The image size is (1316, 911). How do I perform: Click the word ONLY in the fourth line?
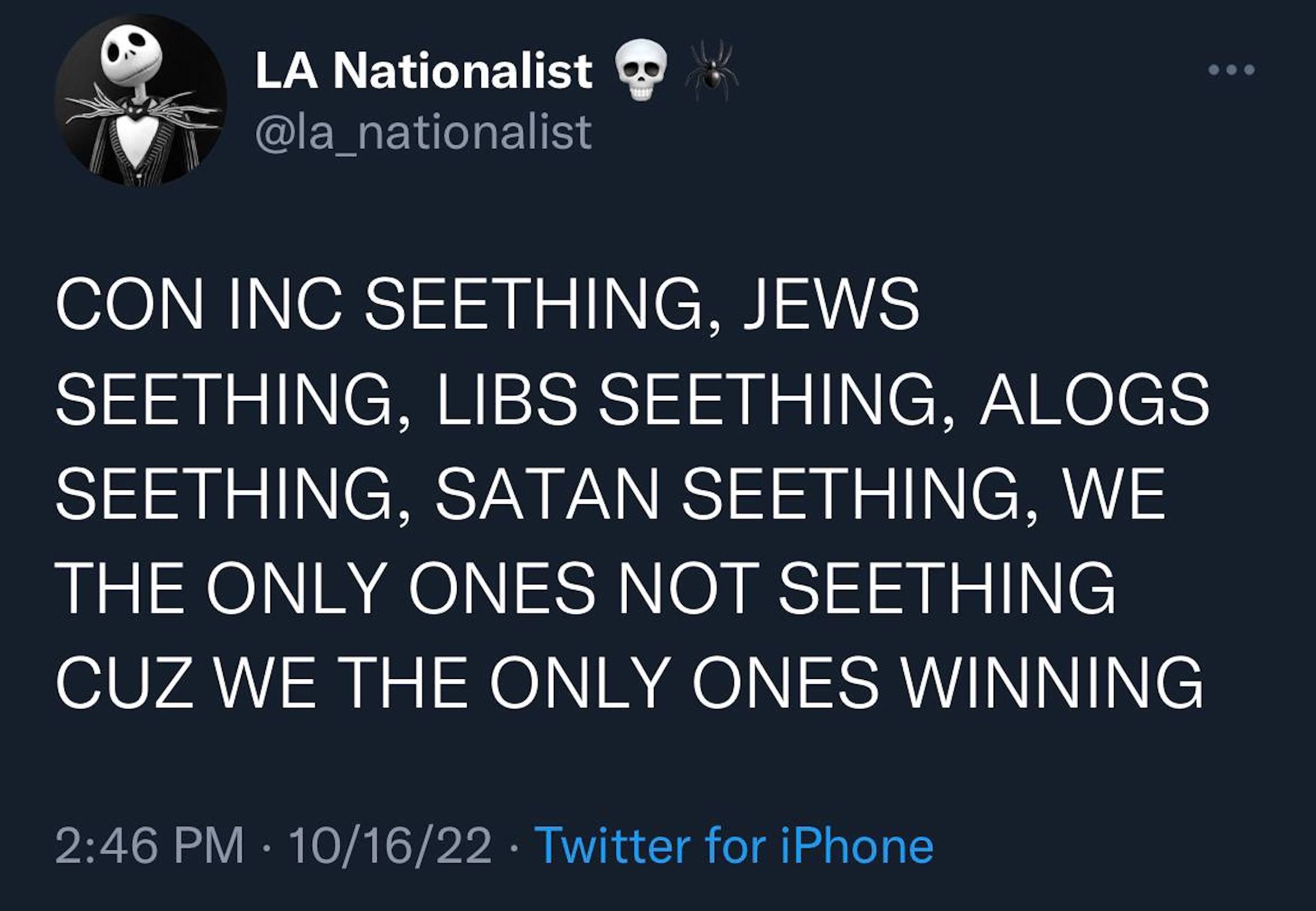(297, 587)
